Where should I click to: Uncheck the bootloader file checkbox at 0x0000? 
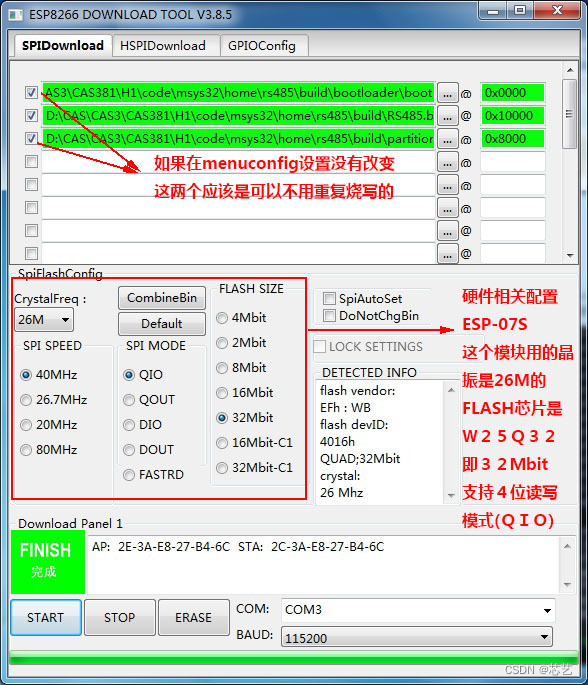pos(31,93)
